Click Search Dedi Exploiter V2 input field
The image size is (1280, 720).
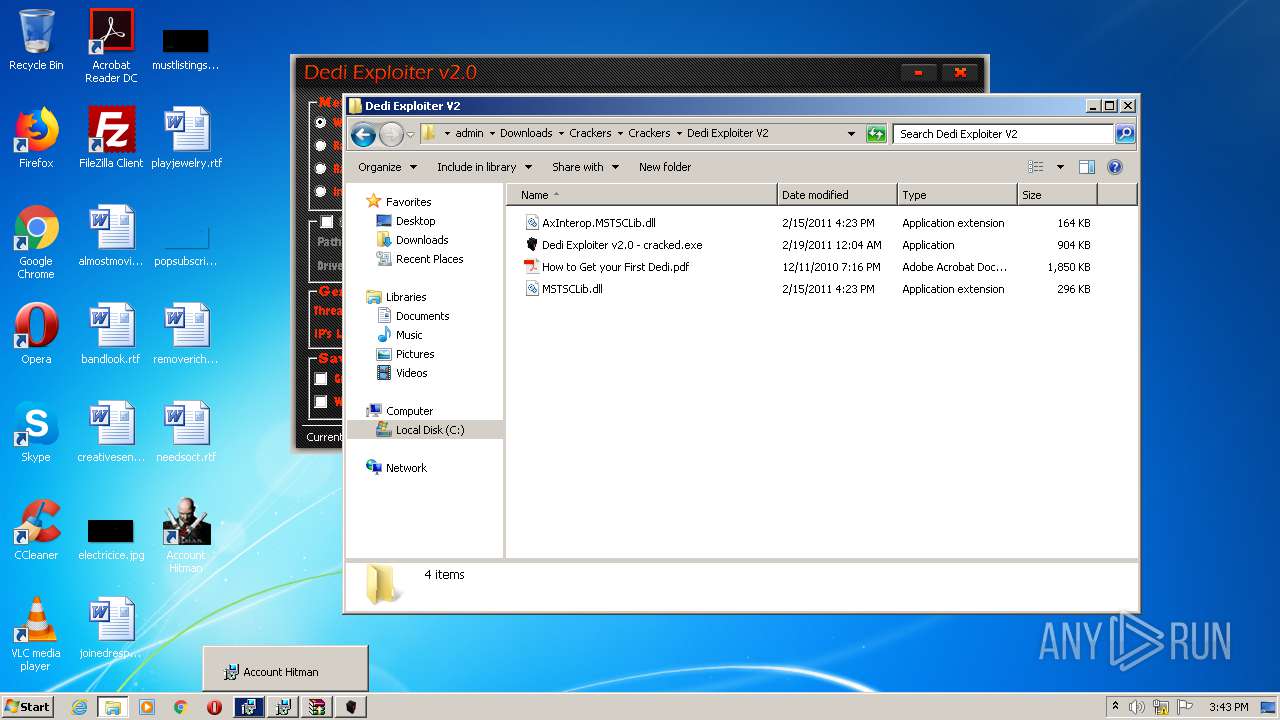coord(1003,133)
